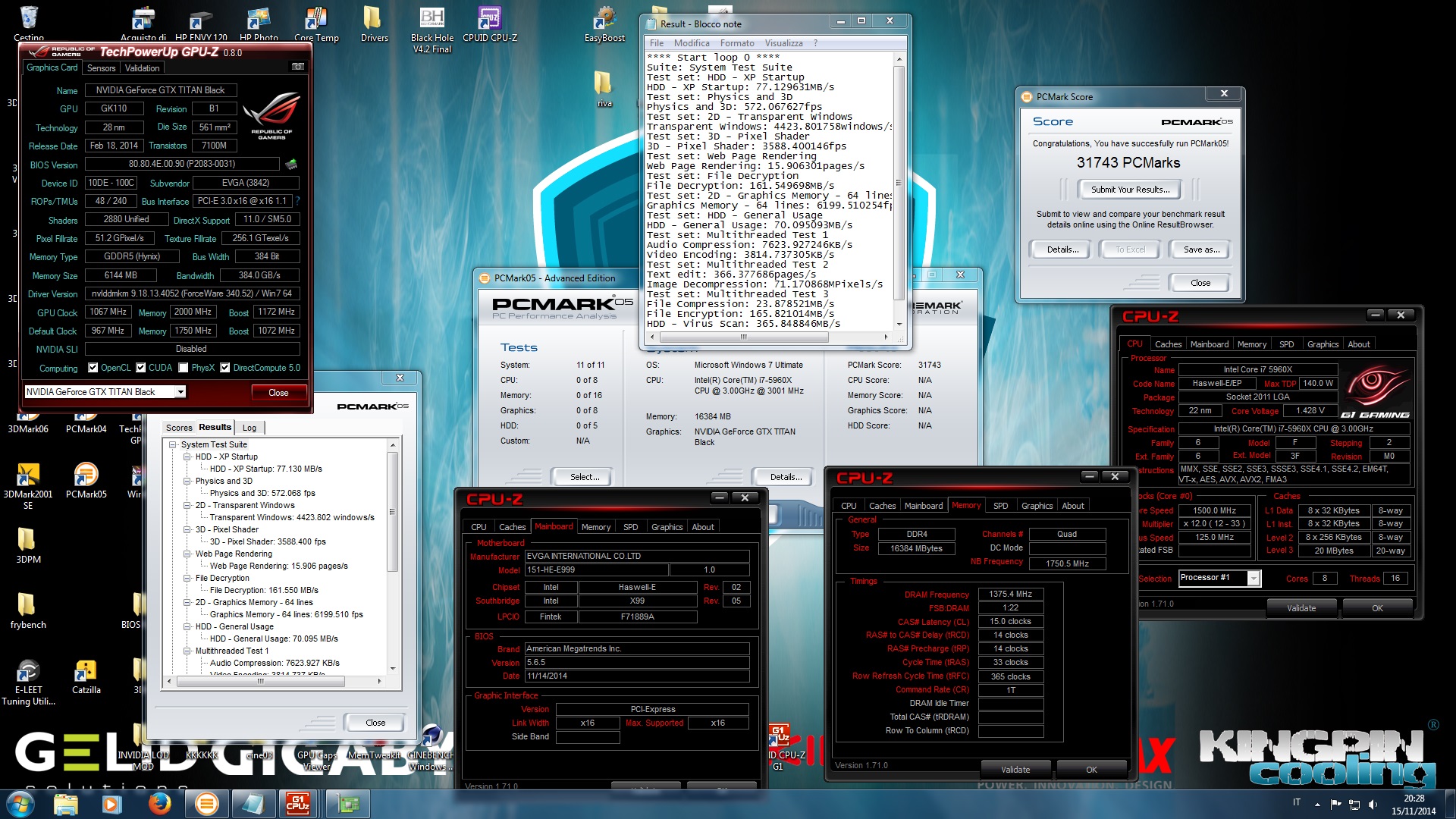Toggle the DirectCompute 5.0 checkbox
The image size is (1456, 819).
(x=225, y=368)
